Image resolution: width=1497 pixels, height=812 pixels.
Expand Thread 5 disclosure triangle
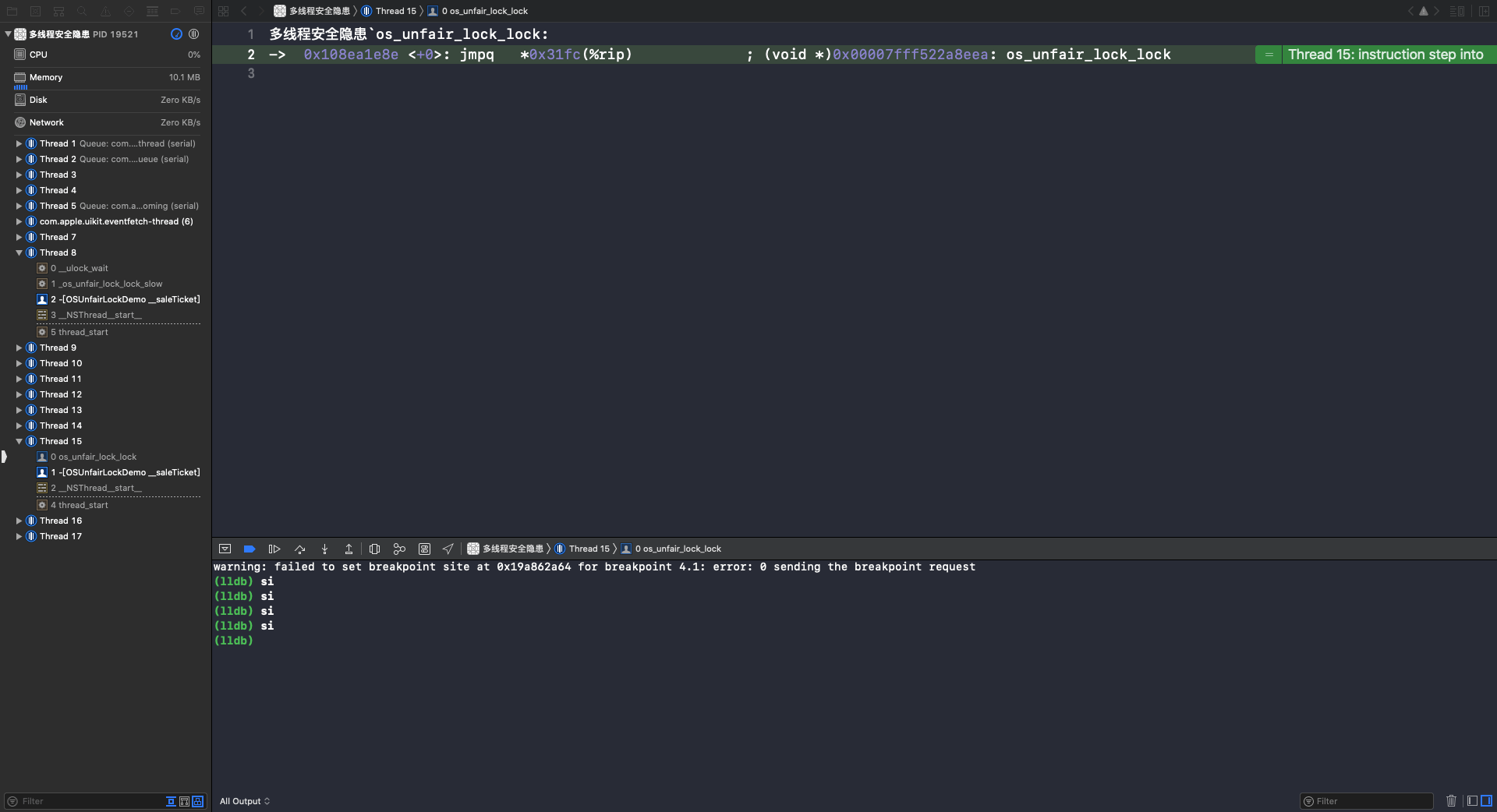point(19,206)
